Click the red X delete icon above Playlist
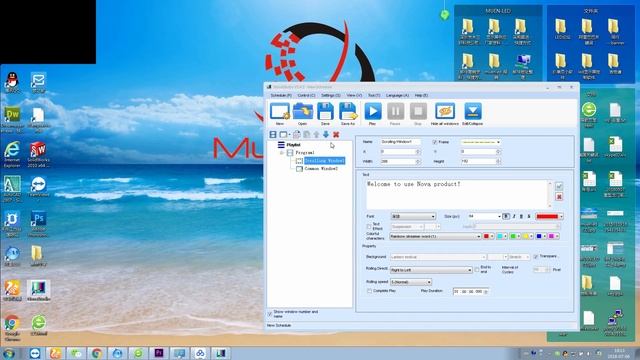 pyautogui.click(x=336, y=134)
